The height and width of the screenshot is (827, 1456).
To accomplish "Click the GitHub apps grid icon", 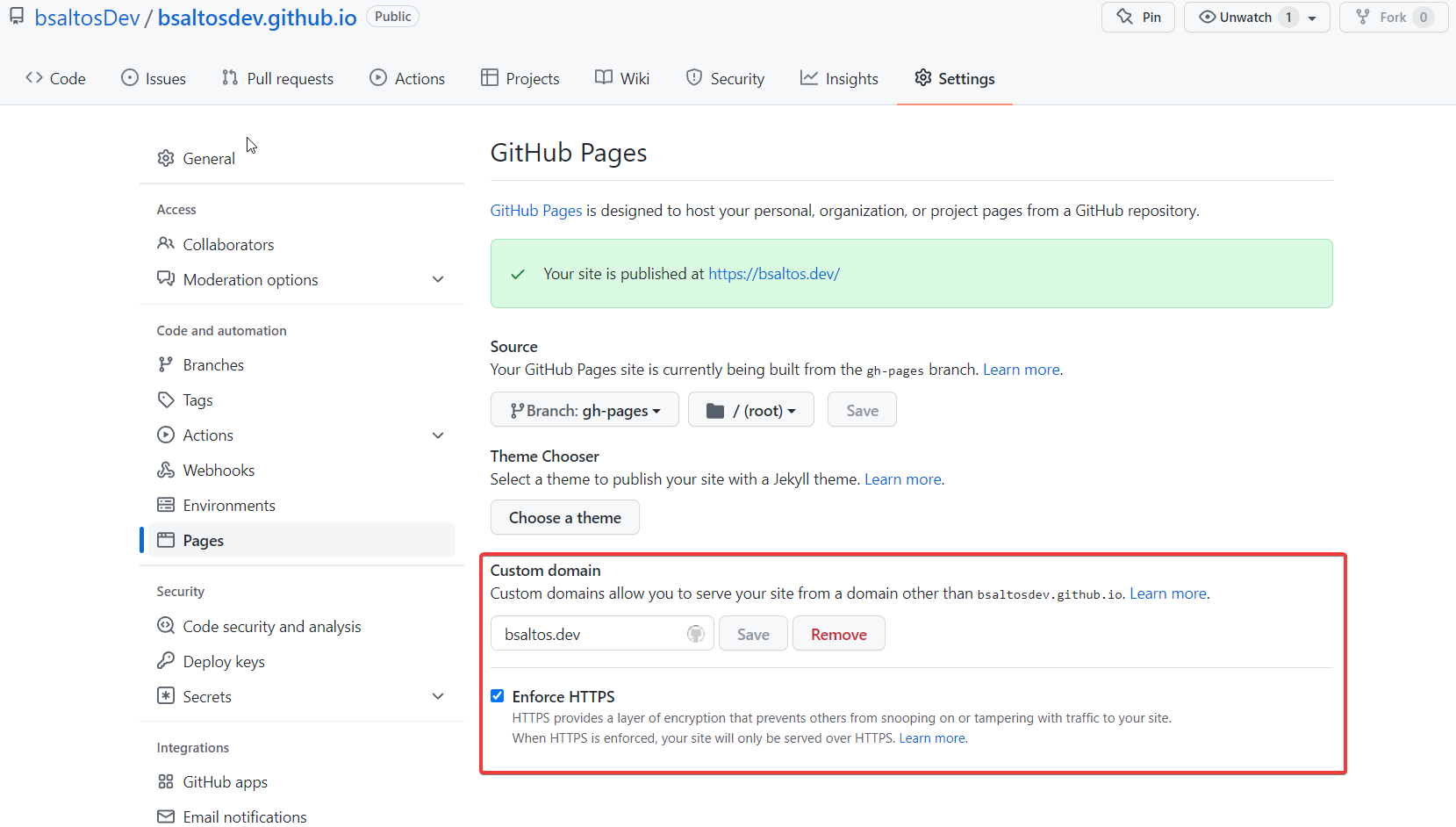I will pyautogui.click(x=166, y=781).
